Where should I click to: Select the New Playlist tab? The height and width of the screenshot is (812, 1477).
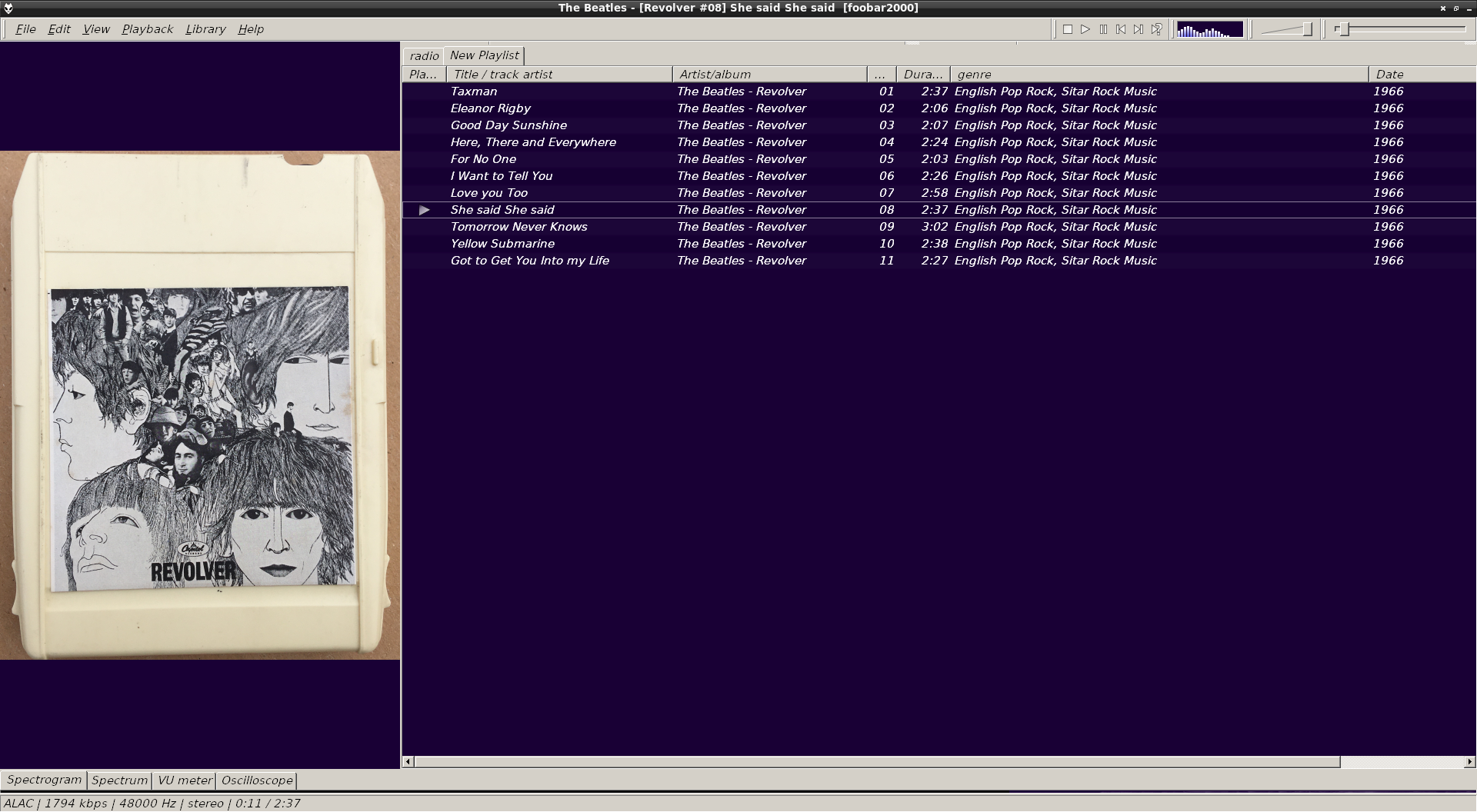pos(484,55)
